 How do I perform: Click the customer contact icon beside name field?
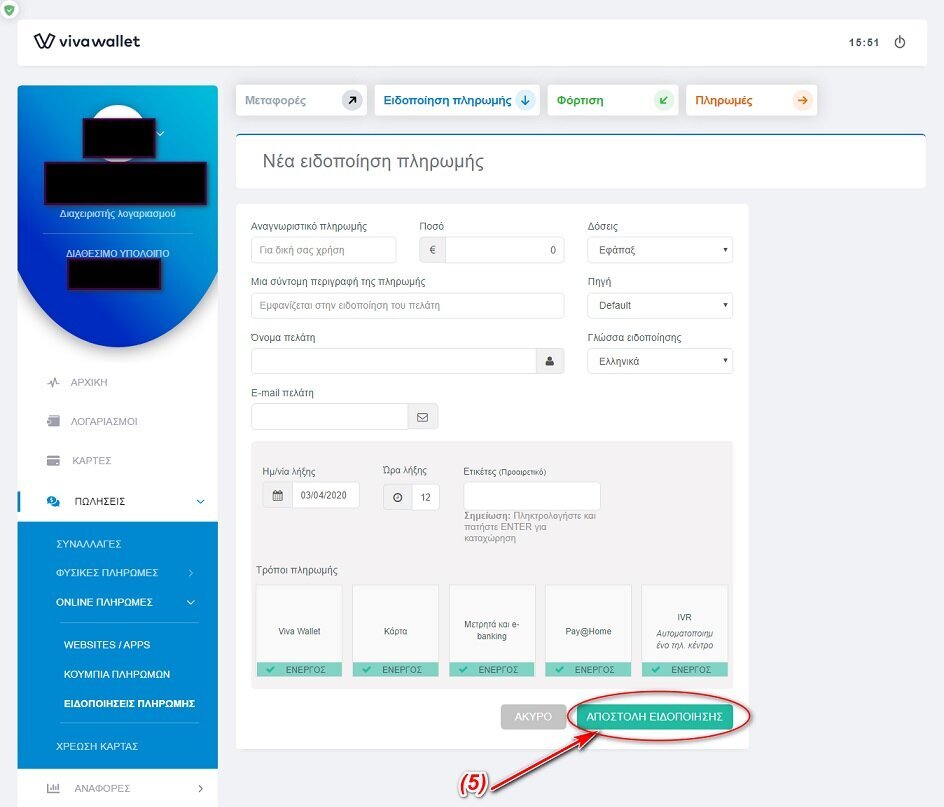tap(549, 361)
